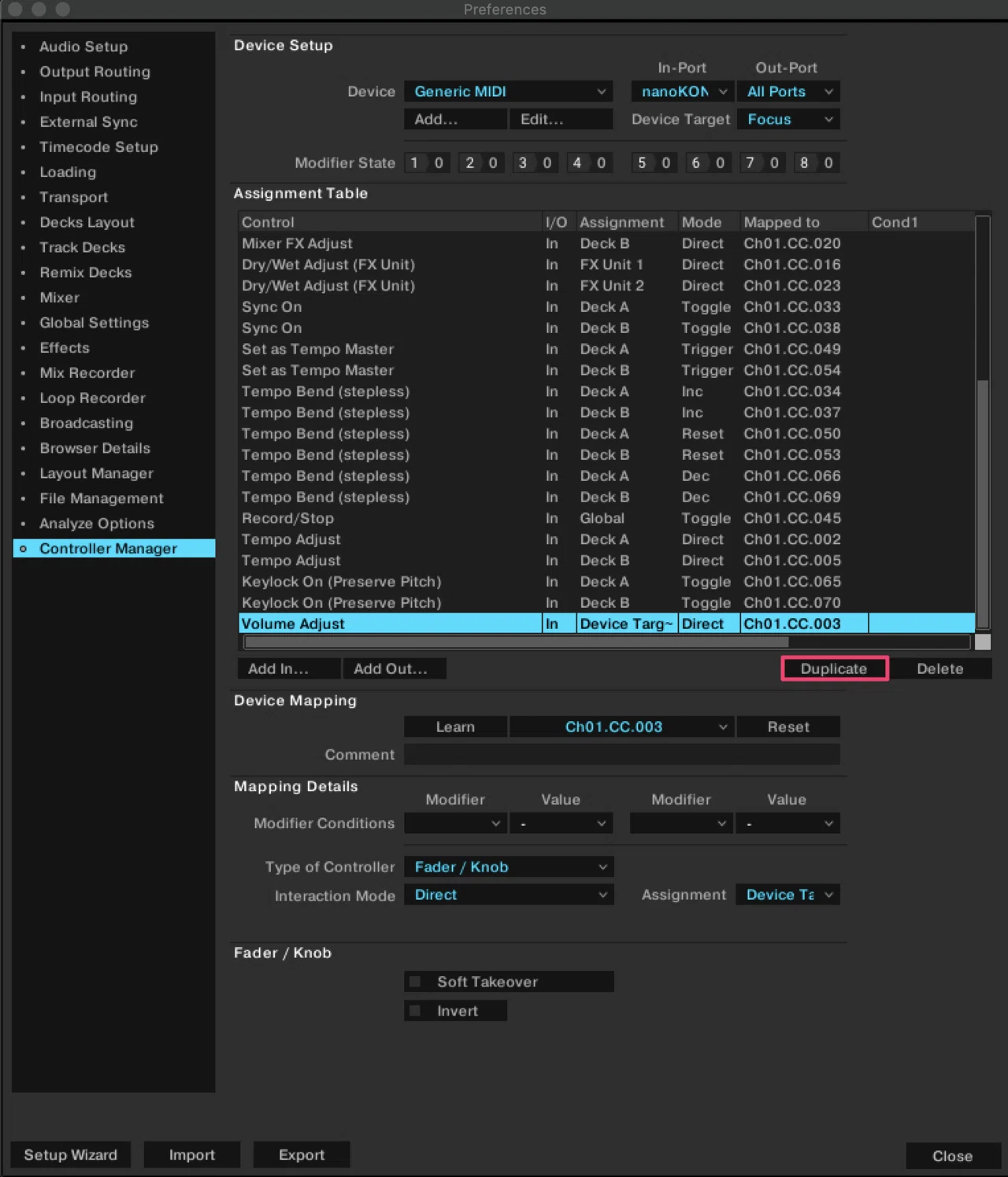Select Audio Setup in the sidebar

click(83, 46)
